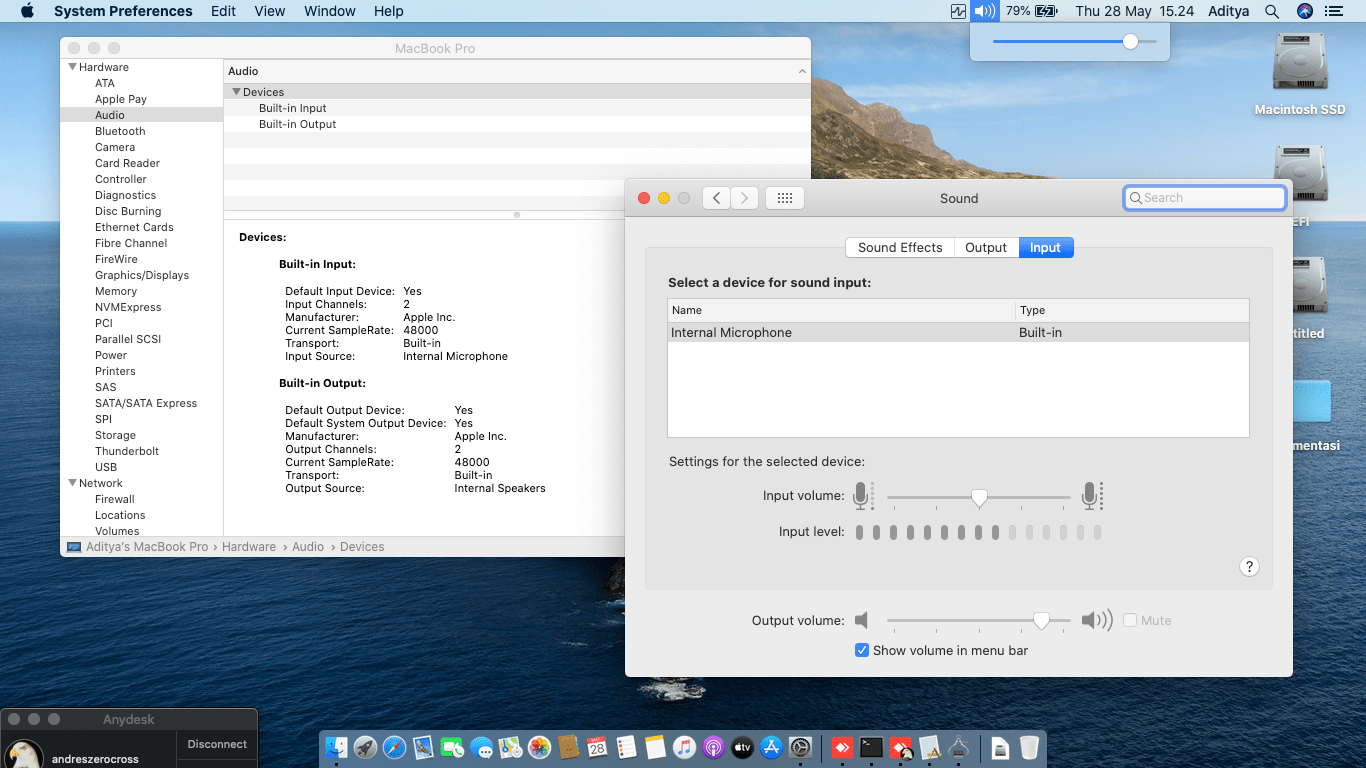Viewport: 1366px width, 768px height.
Task: Collapse the Devices disclosure triangle
Action: point(237,92)
